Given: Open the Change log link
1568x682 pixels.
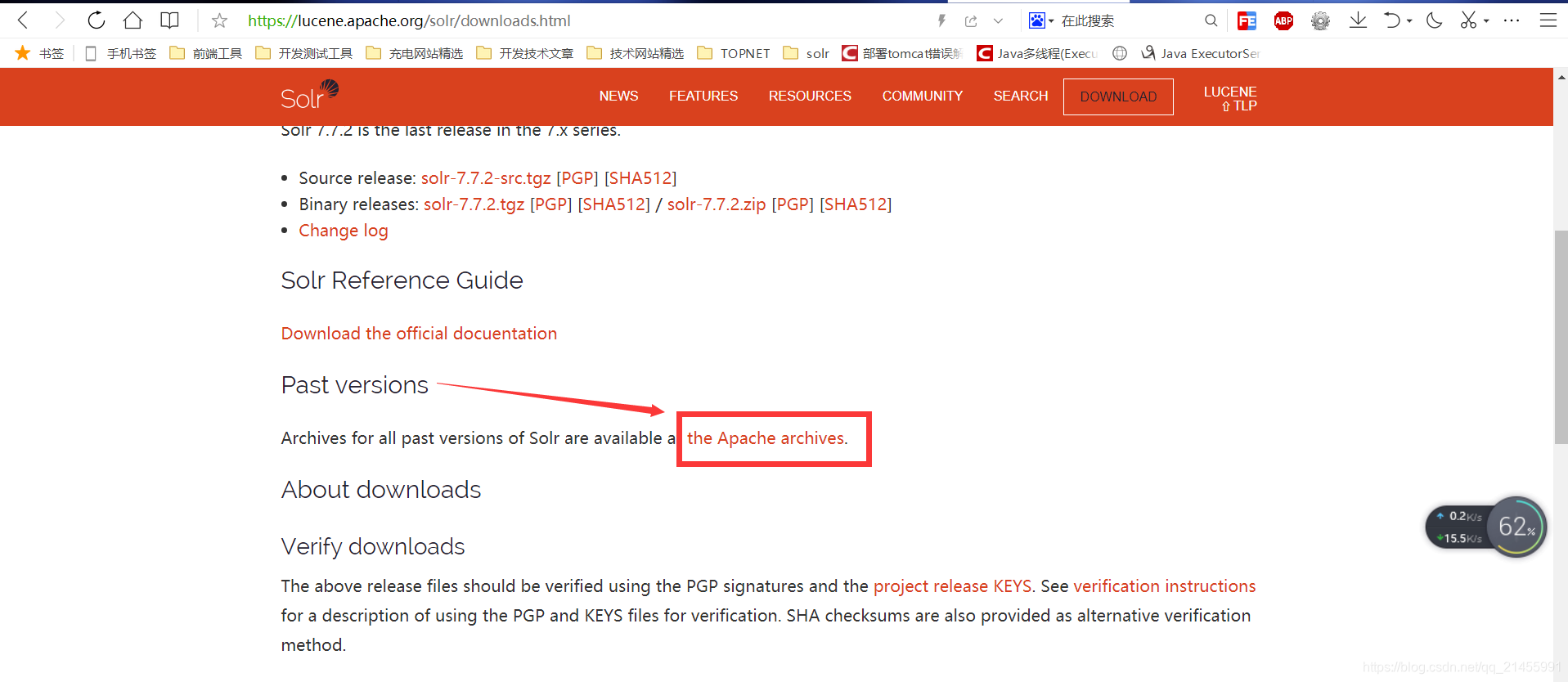Looking at the screenshot, I should [x=344, y=231].
